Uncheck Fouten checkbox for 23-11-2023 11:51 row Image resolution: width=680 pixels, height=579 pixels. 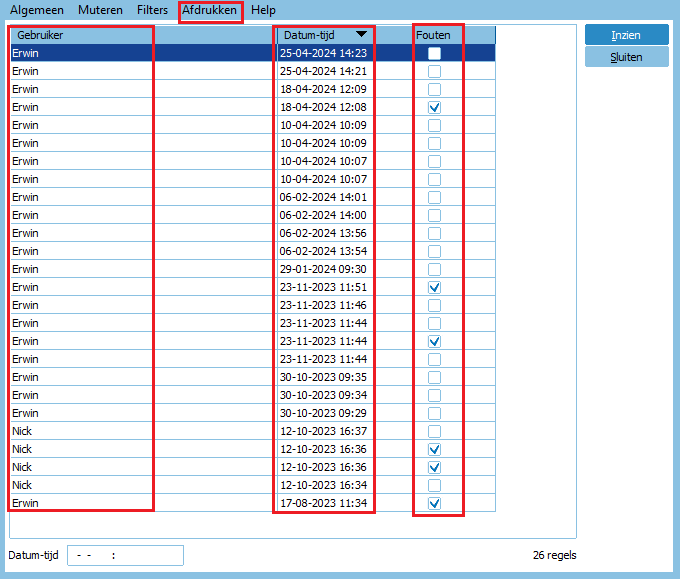(x=434, y=287)
